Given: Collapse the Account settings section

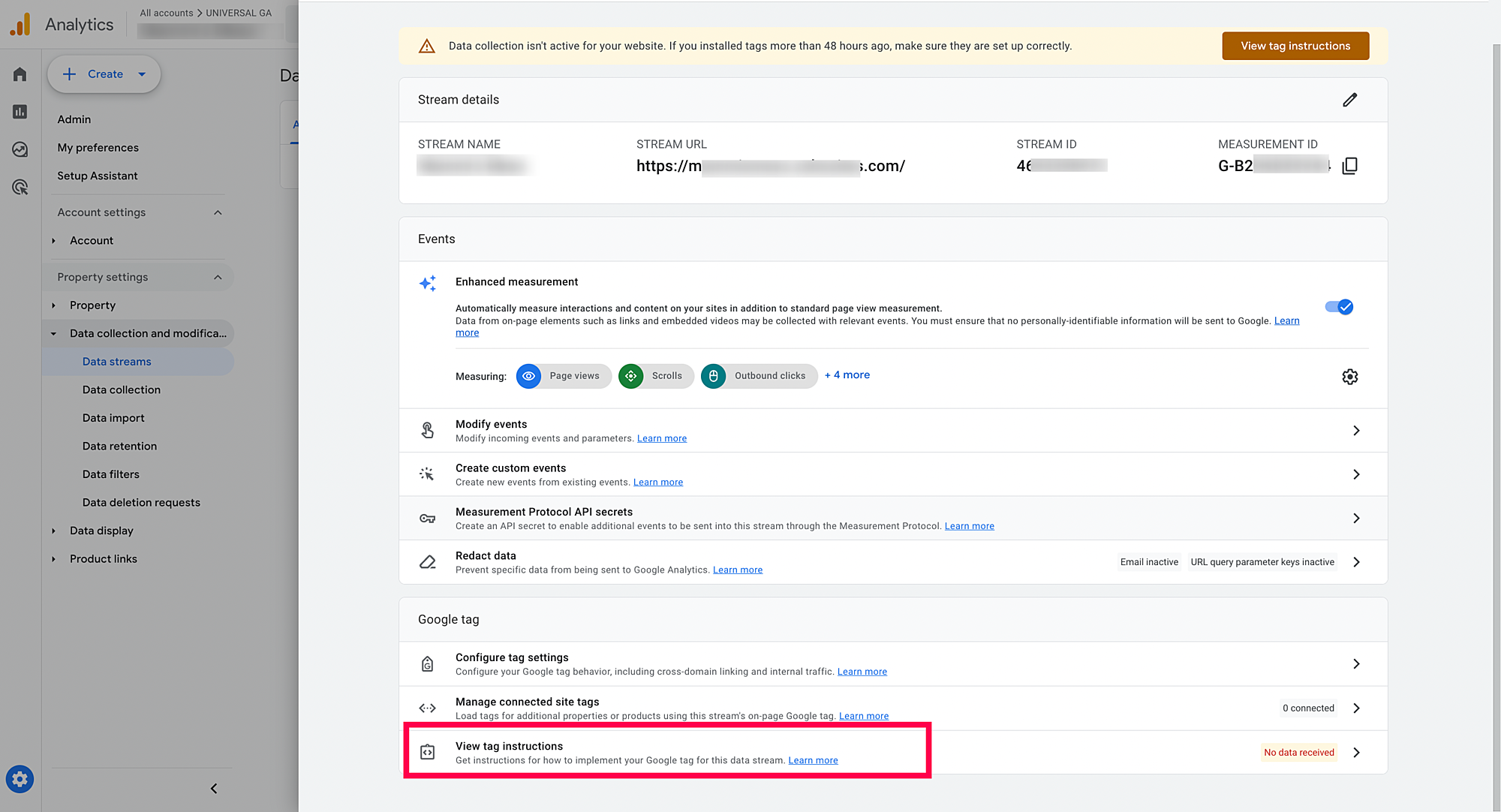Looking at the screenshot, I should click(218, 212).
